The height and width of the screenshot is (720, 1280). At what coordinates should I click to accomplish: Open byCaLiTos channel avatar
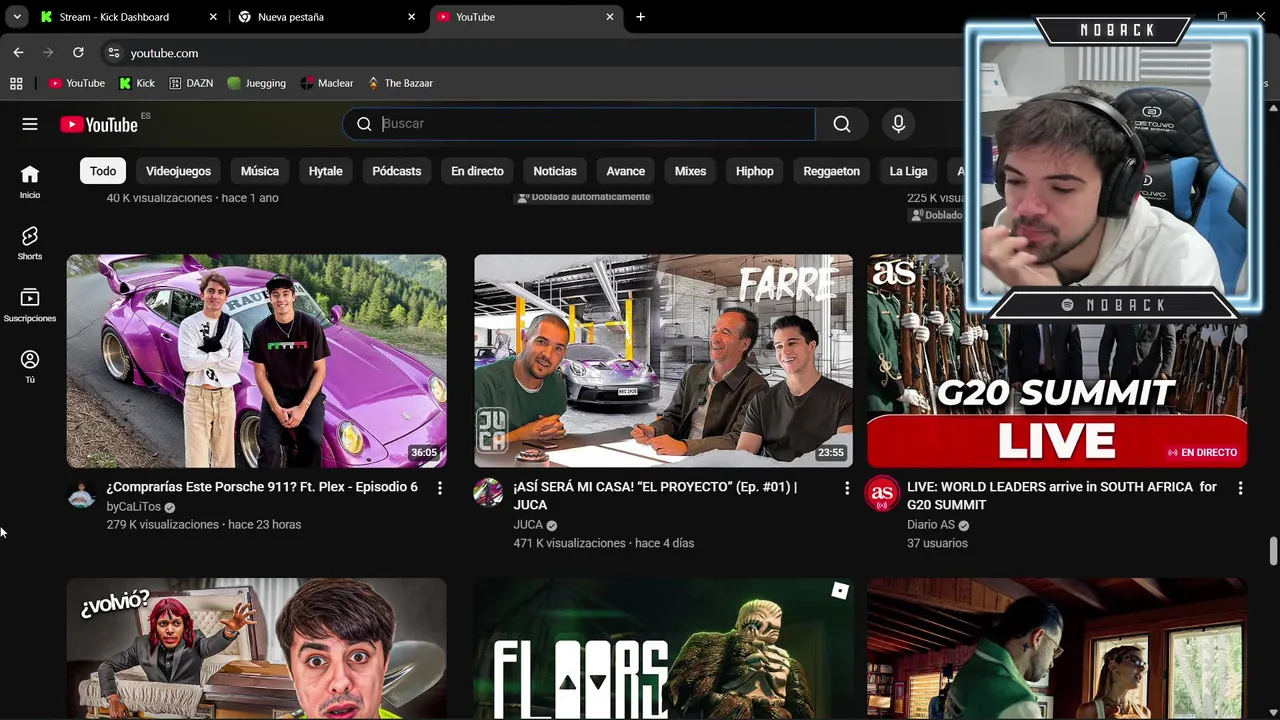(x=81, y=494)
